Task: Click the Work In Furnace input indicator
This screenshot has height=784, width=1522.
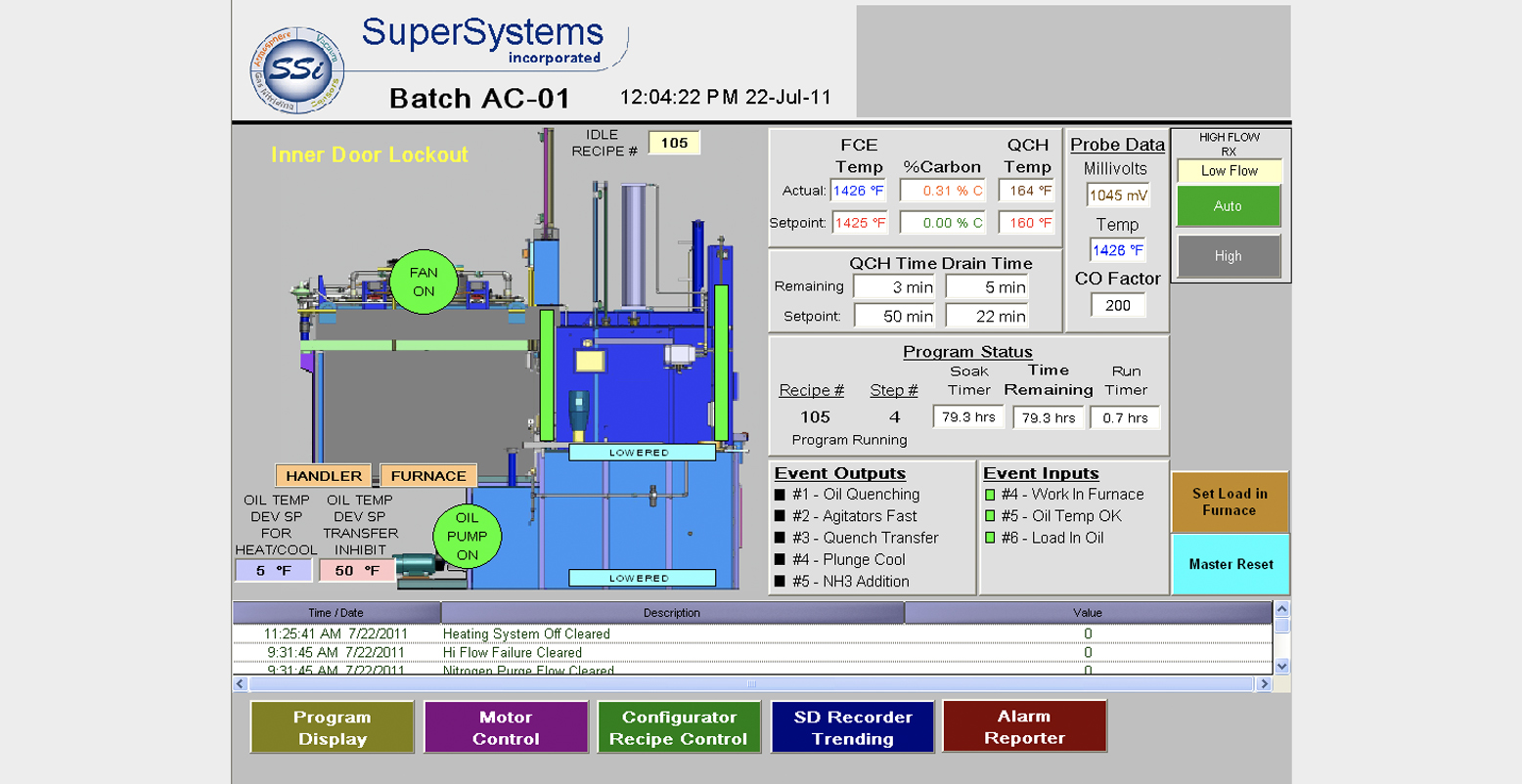Action: click(x=990, y=495)
